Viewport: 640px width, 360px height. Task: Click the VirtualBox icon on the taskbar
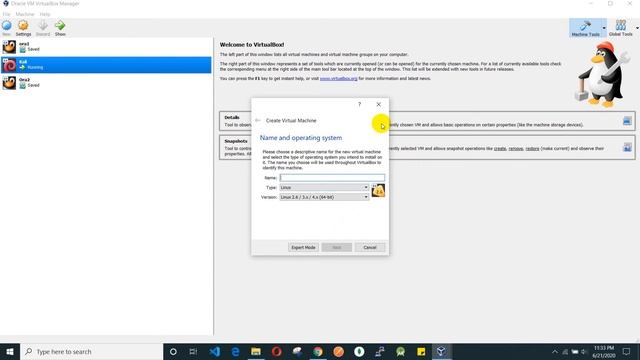441,351
